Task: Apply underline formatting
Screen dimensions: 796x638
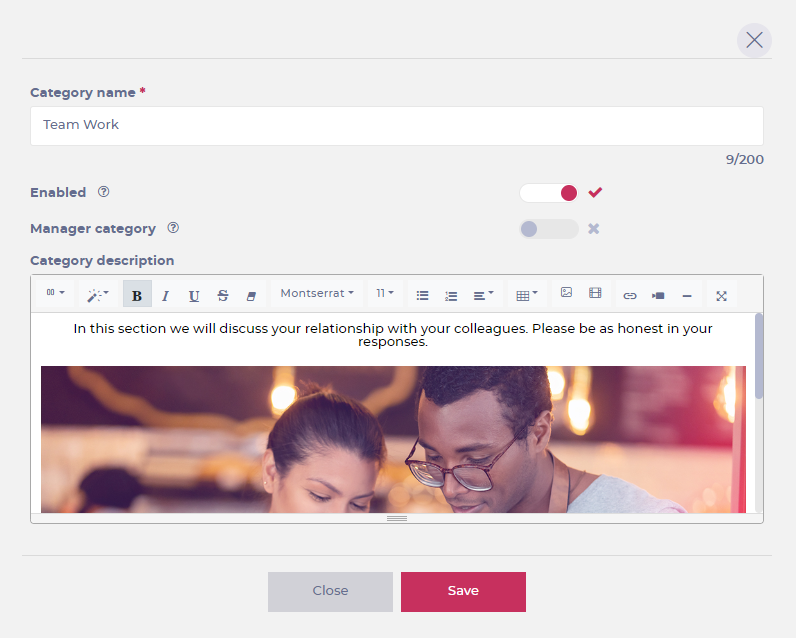Action: click(x=194, y=295)
